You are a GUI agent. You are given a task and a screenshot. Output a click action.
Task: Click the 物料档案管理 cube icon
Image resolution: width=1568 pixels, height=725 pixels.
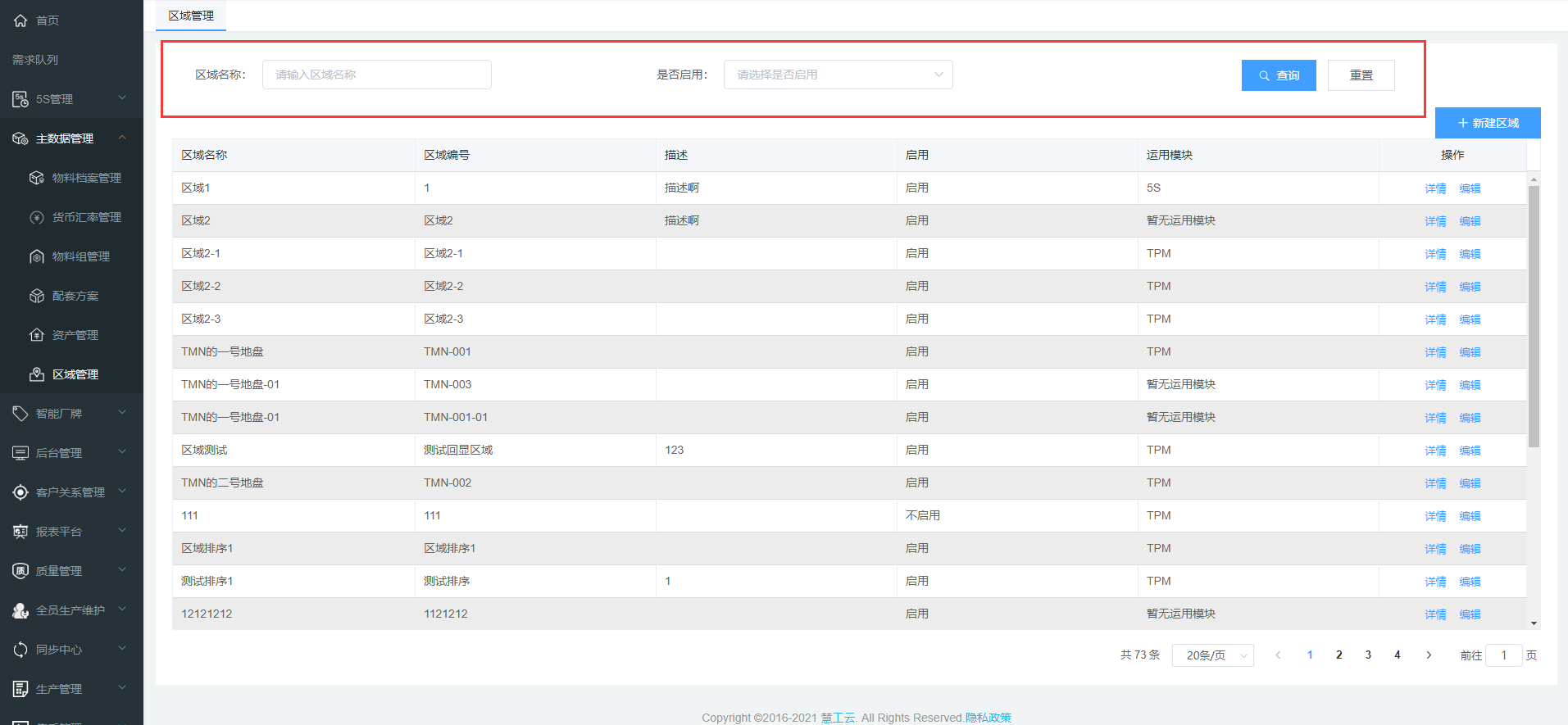pyautogui.click(x=37, y=178)
